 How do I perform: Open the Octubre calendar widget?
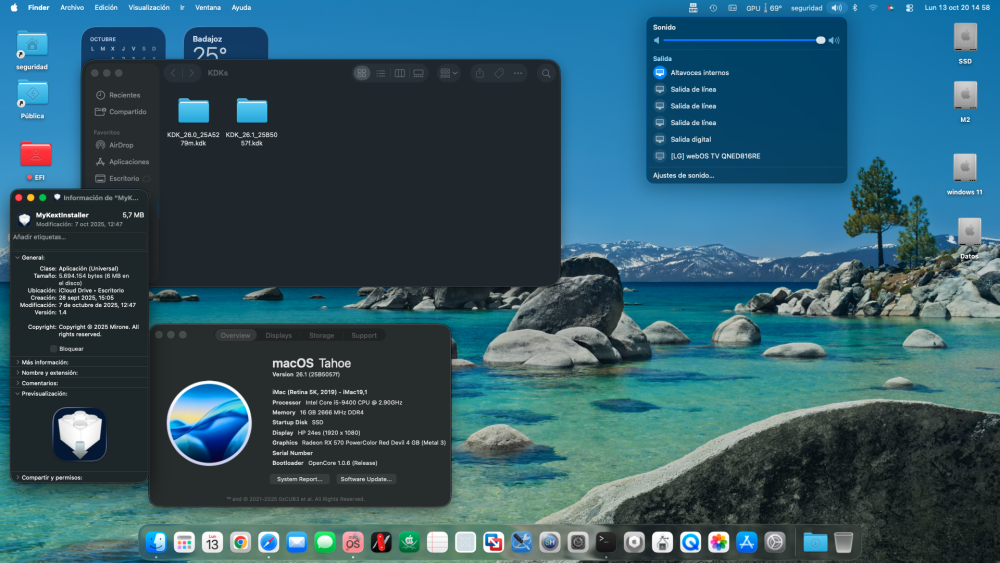123,44
